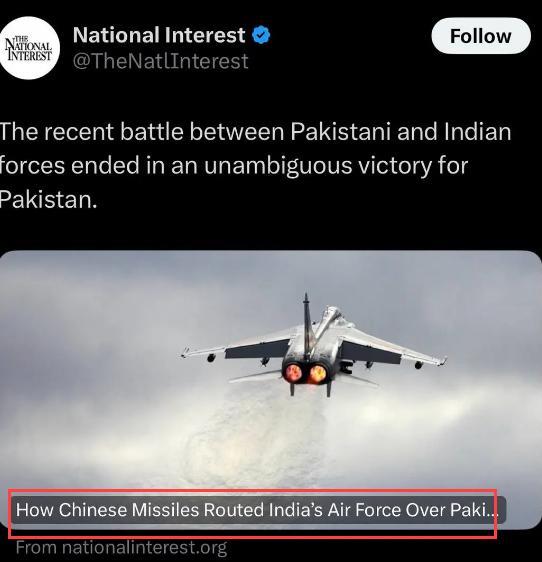The image size is (542, 562).
Task: Click the blue verified badge
Action: (x=262, y=35)
